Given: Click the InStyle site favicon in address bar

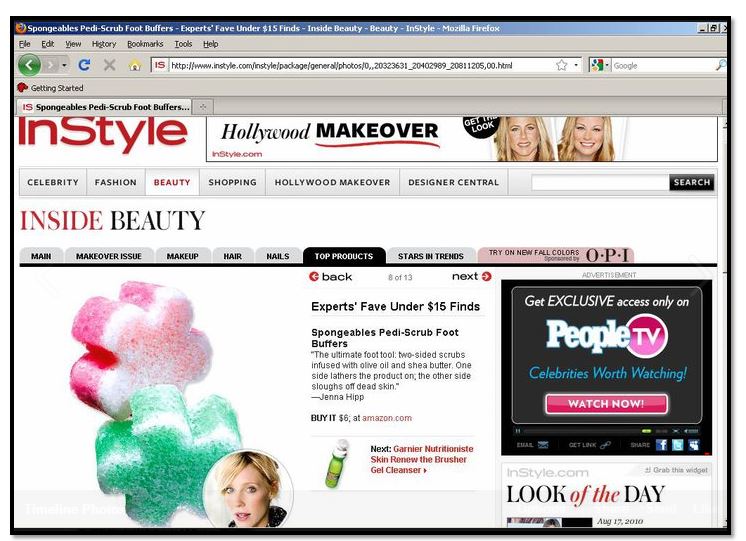Looking at the screenshot, I should (x=160, y=65).
